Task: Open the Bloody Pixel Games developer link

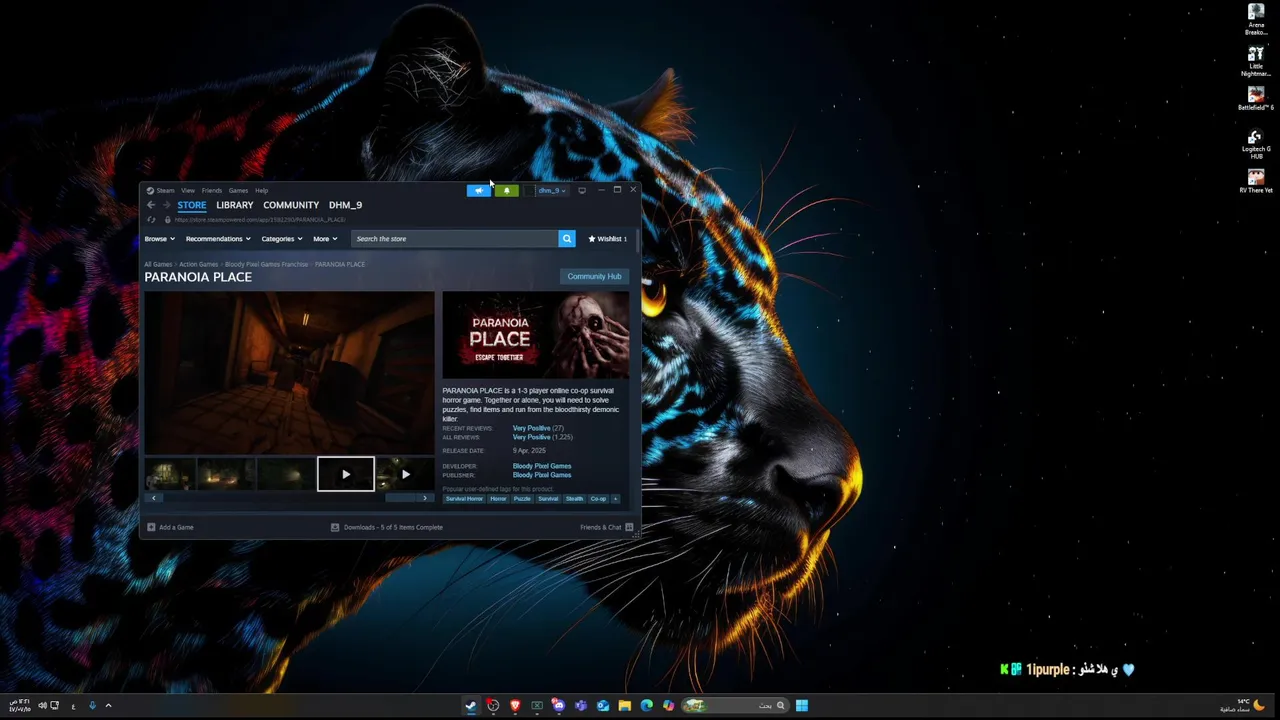Action: pos(542,466)
